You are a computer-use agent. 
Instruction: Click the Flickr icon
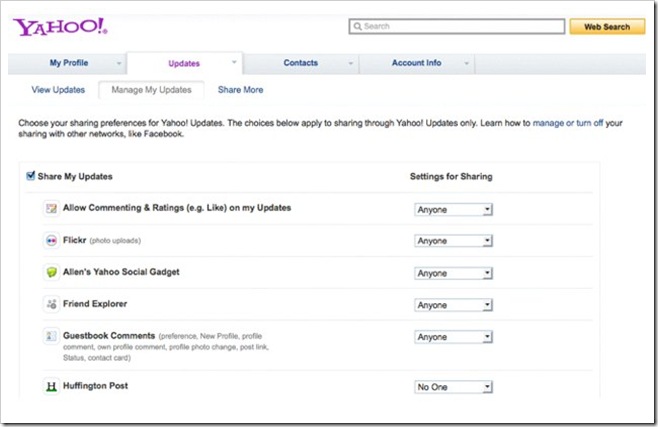click(51, 240)
